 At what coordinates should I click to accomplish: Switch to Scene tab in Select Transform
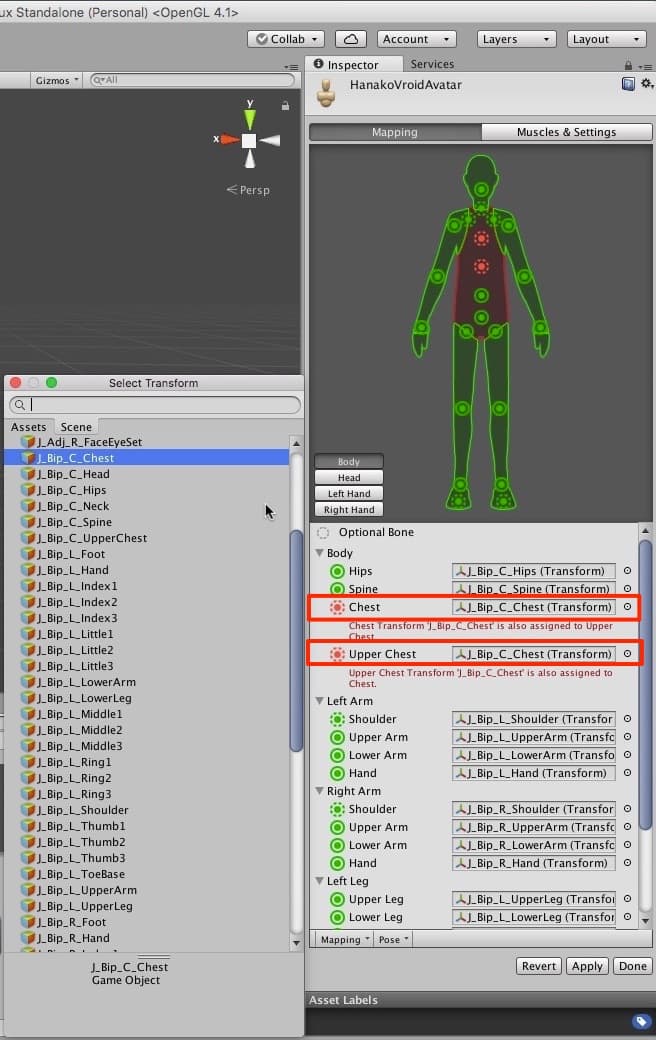pos(76,427)
